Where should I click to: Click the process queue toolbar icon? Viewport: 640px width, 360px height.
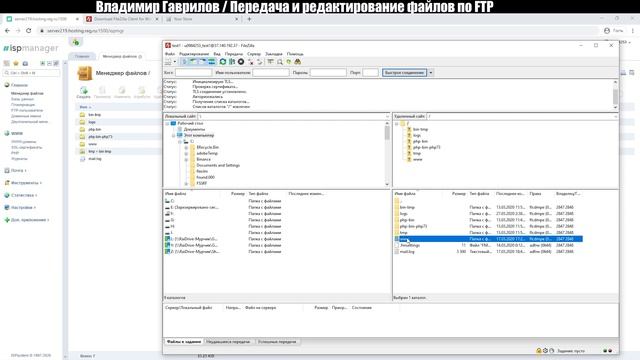click(x=232, y=62)
